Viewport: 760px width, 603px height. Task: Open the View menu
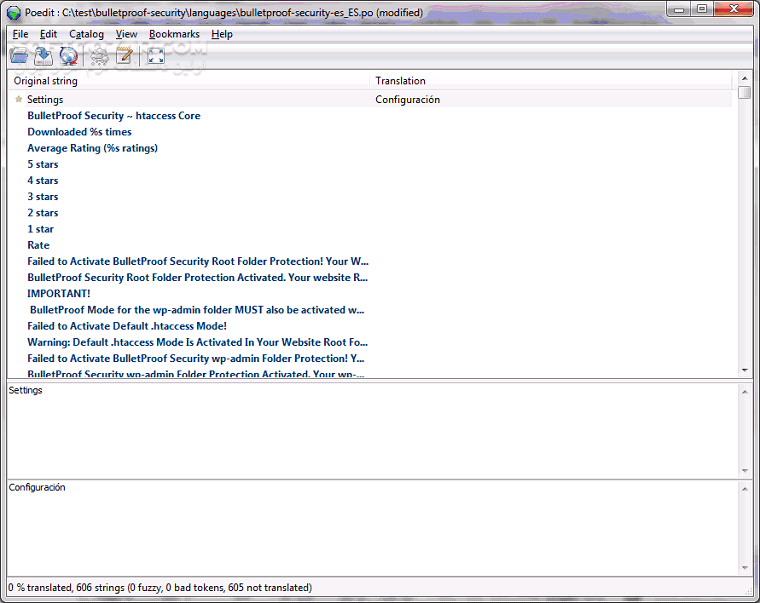click(126, 34)
